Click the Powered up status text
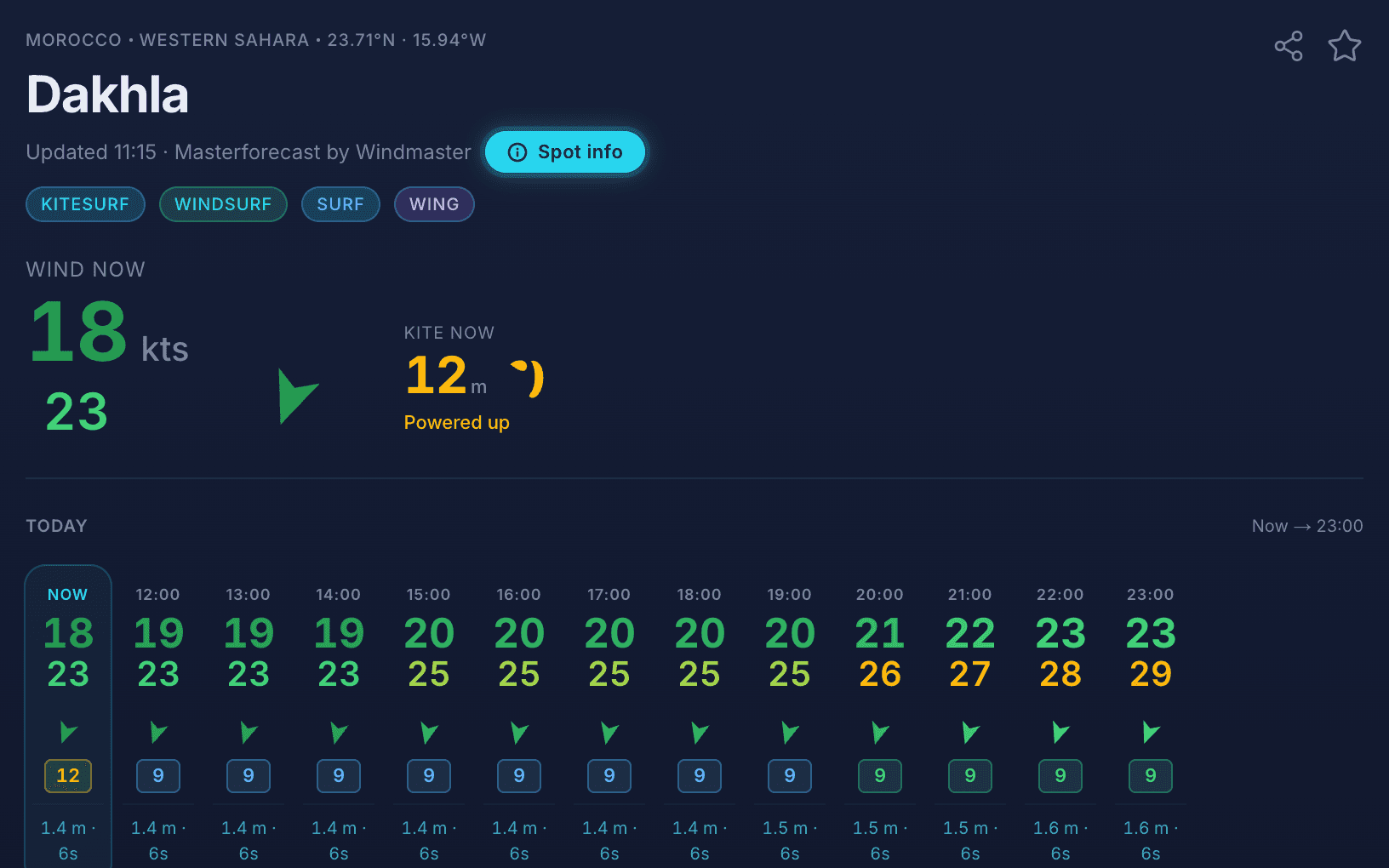The width and height of the screenshot is (1389, 868). (457, 423)
